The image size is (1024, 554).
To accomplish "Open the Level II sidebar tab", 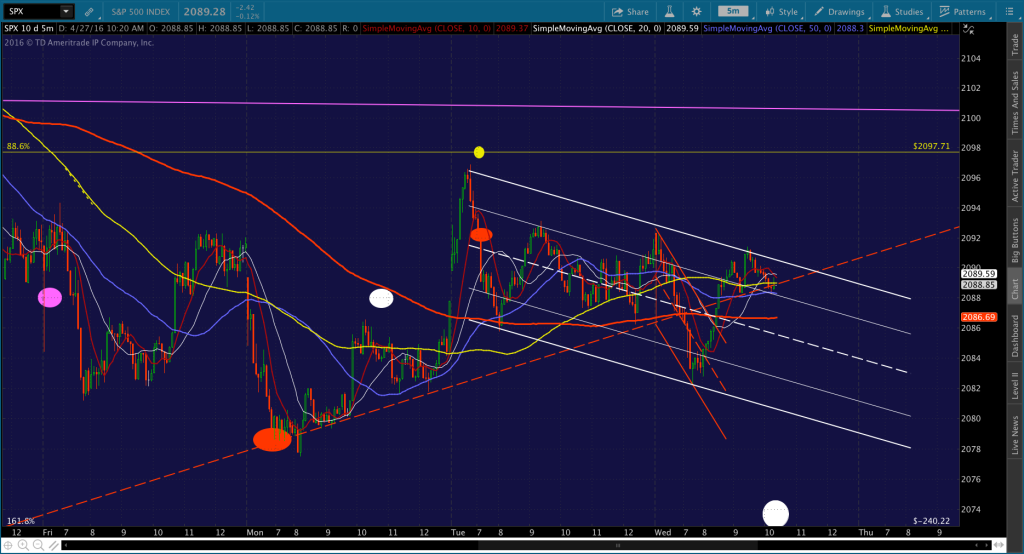I will (1015, 385).
